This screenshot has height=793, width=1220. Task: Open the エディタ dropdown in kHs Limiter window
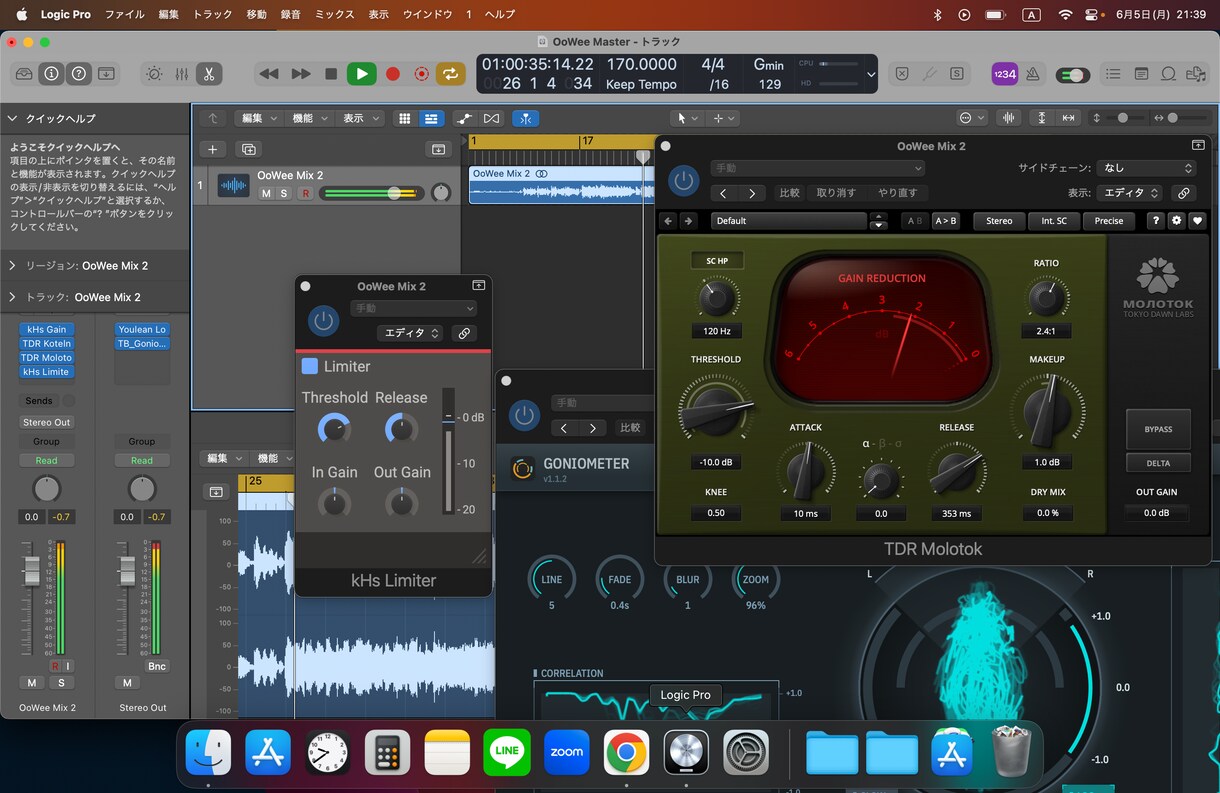click(411, 333)
